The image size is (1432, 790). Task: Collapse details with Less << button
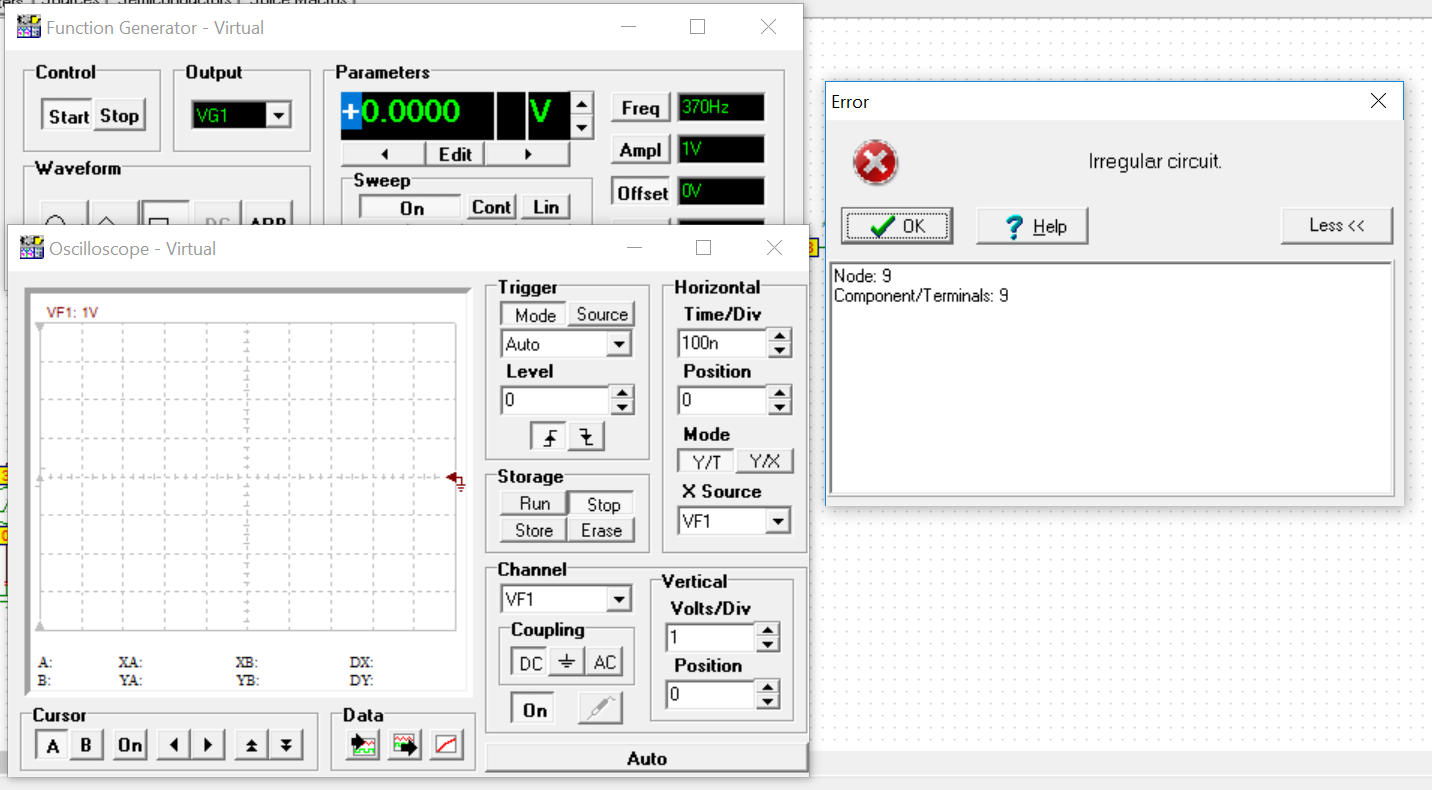(1337, 226)
